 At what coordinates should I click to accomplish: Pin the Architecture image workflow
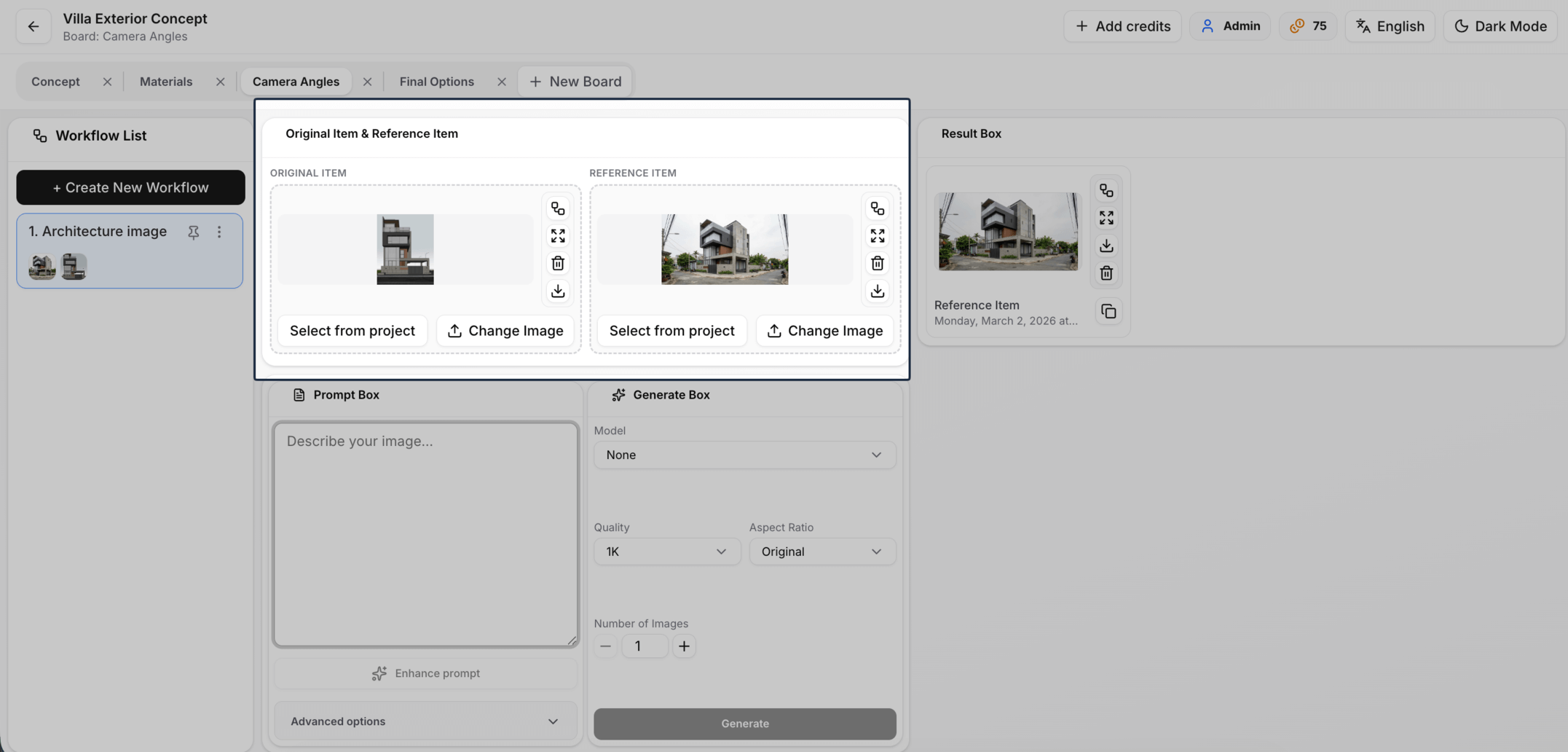pos(193,232)
